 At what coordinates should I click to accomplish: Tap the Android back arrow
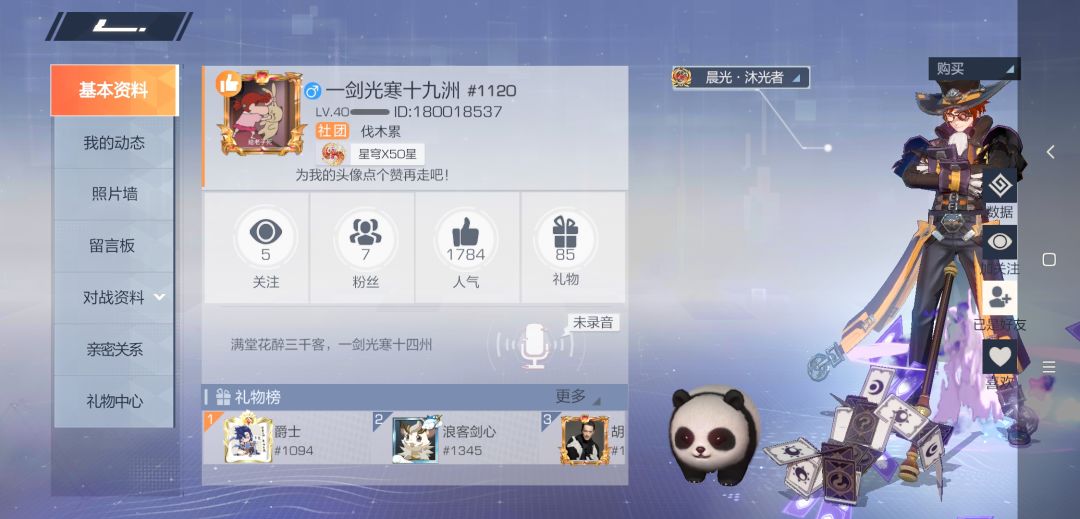coord(1050,152)
